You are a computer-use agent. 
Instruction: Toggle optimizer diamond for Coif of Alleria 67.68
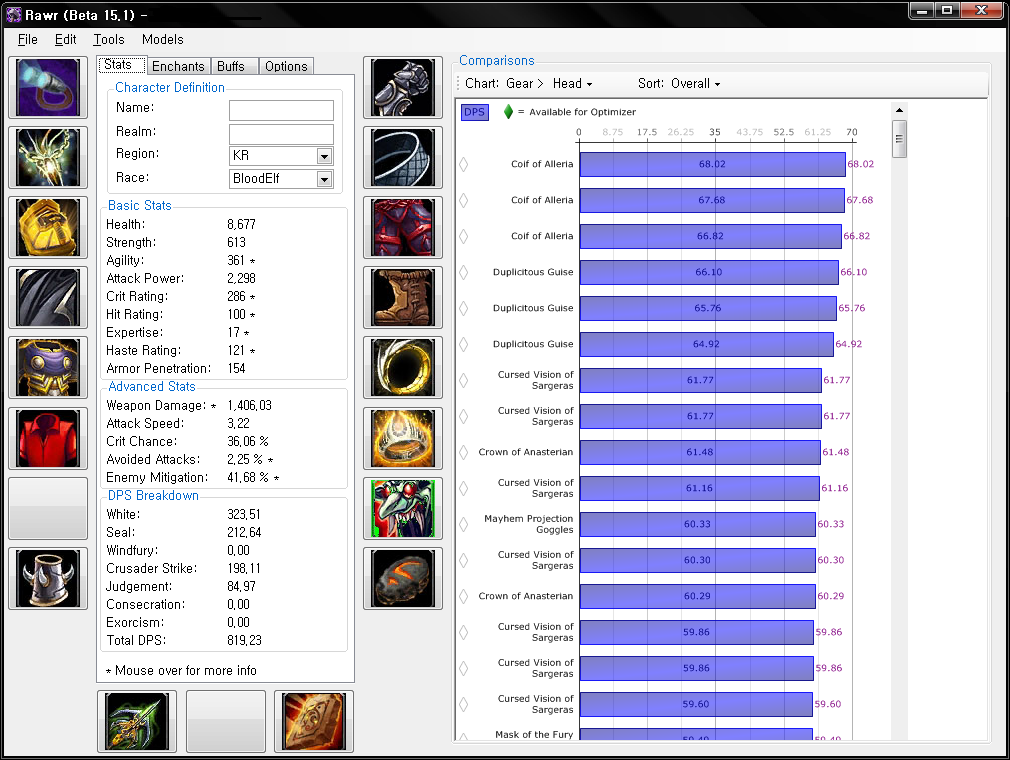464,200
